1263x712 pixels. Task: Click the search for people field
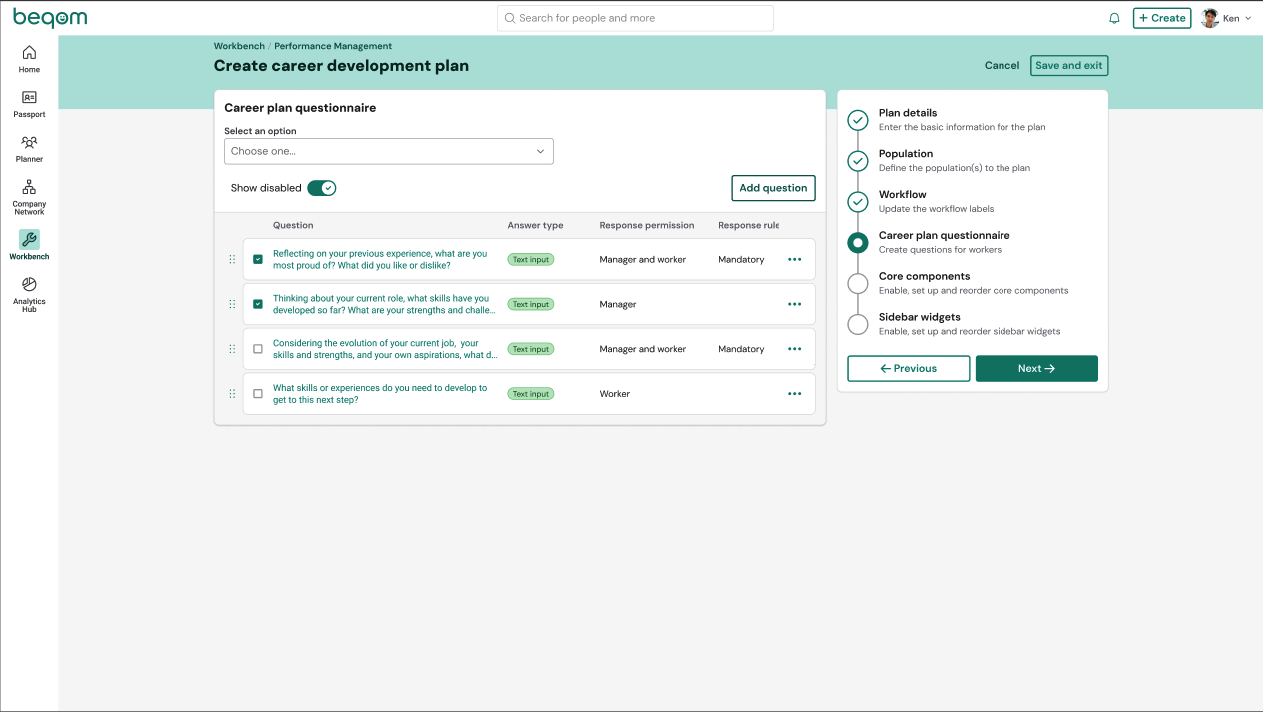(x=635, y=18)
